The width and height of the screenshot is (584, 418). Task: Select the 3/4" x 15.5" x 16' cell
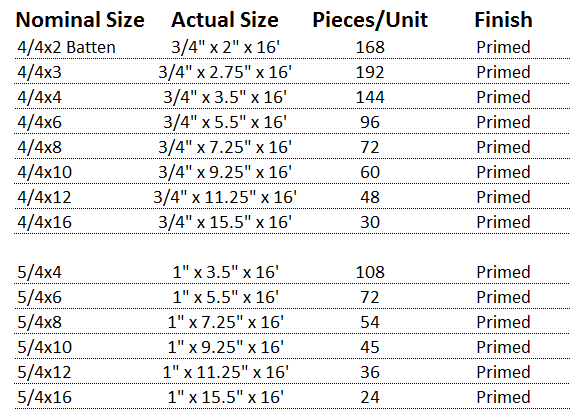(225, 222)
